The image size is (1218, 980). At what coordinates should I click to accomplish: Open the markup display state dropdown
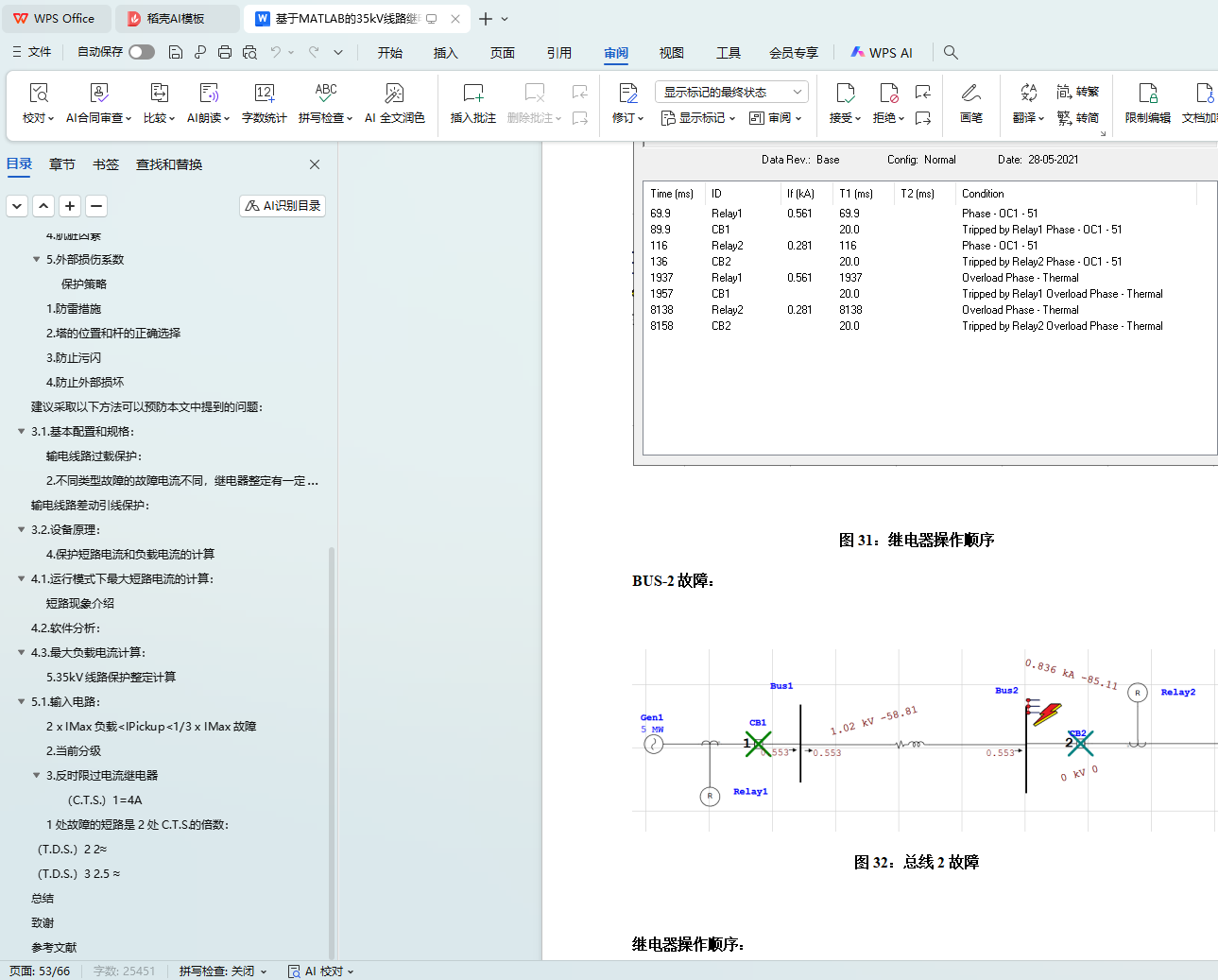[731, 92]
